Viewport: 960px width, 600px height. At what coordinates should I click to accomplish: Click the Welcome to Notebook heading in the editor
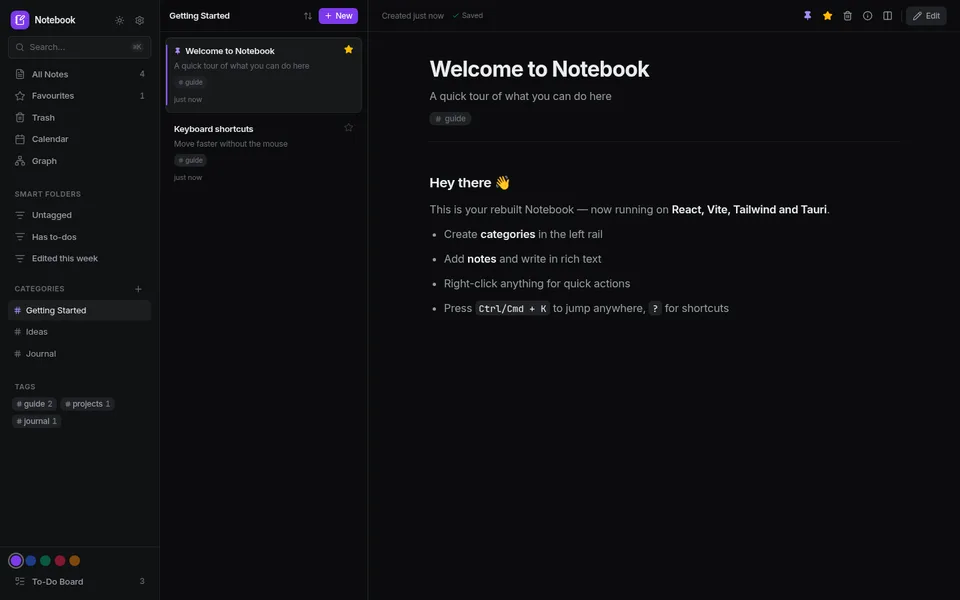(x=539, y=69)
